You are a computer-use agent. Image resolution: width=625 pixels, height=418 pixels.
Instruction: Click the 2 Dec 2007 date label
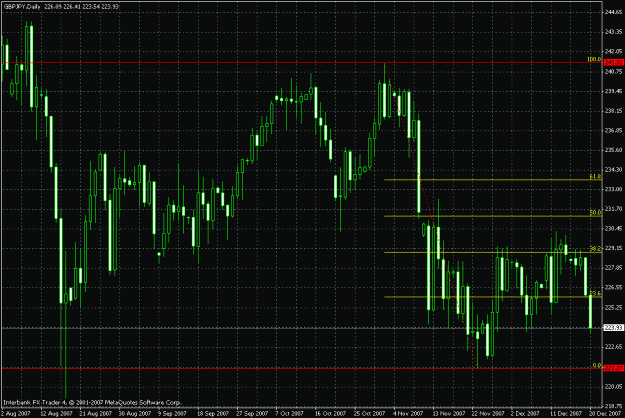coord(526,414)
